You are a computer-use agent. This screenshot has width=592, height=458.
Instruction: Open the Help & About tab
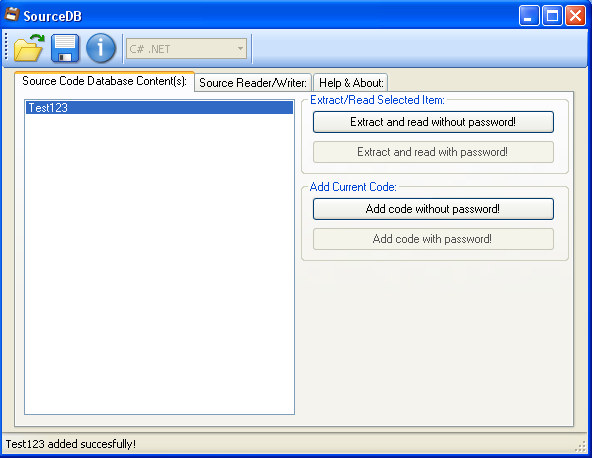pyautogui.click(x=351, y=83)
